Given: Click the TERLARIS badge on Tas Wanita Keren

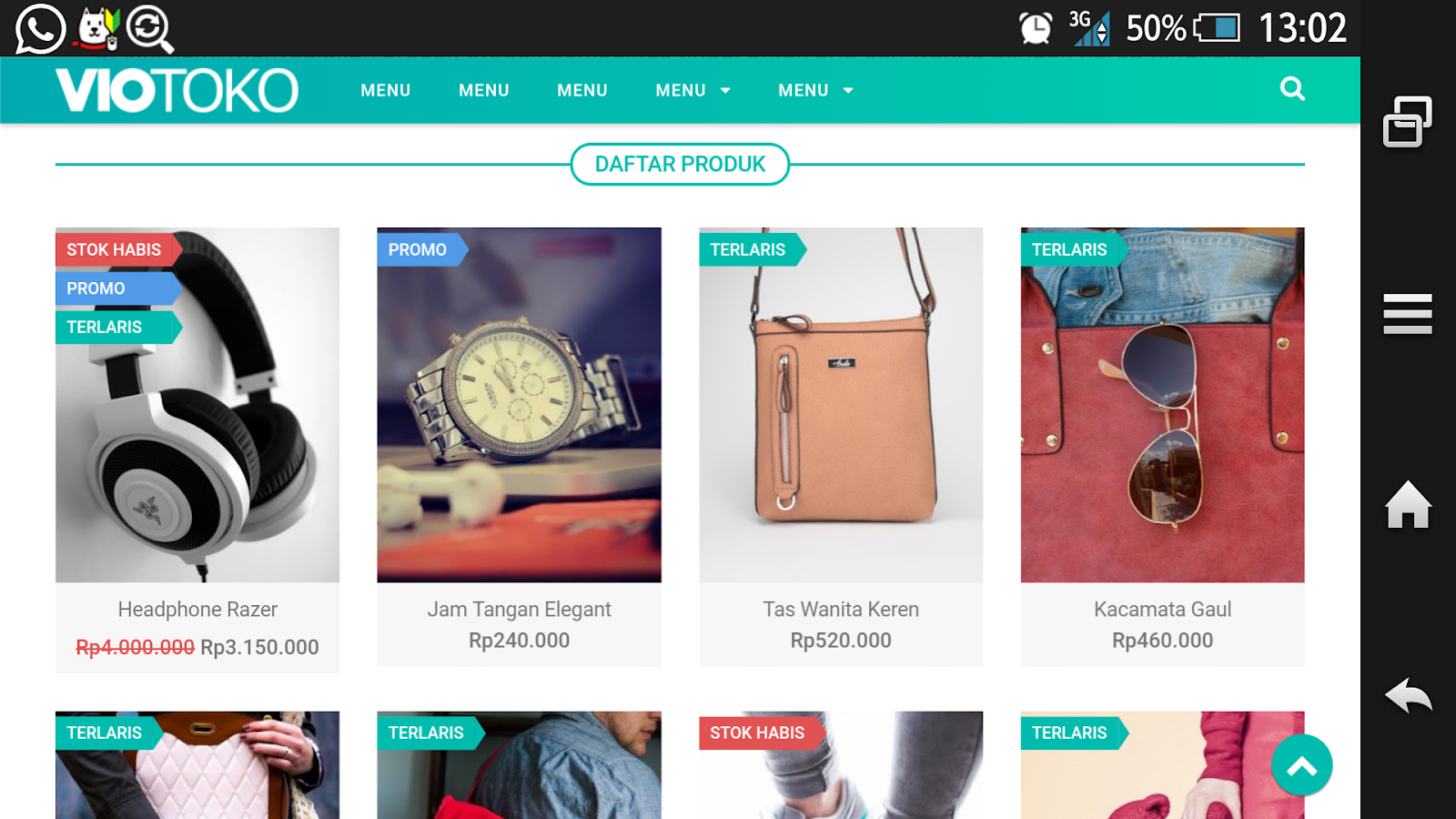Looking at the screenshot, I should coord(753,249).
